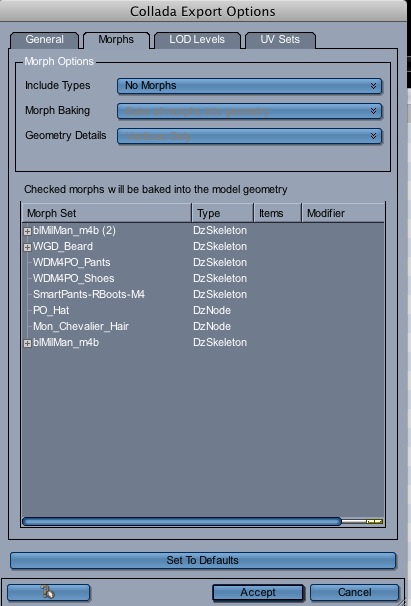The height and width of the screenshot is (606, 411).
Task: Open the UV Sets tab
Action: (x=280, y=40)
